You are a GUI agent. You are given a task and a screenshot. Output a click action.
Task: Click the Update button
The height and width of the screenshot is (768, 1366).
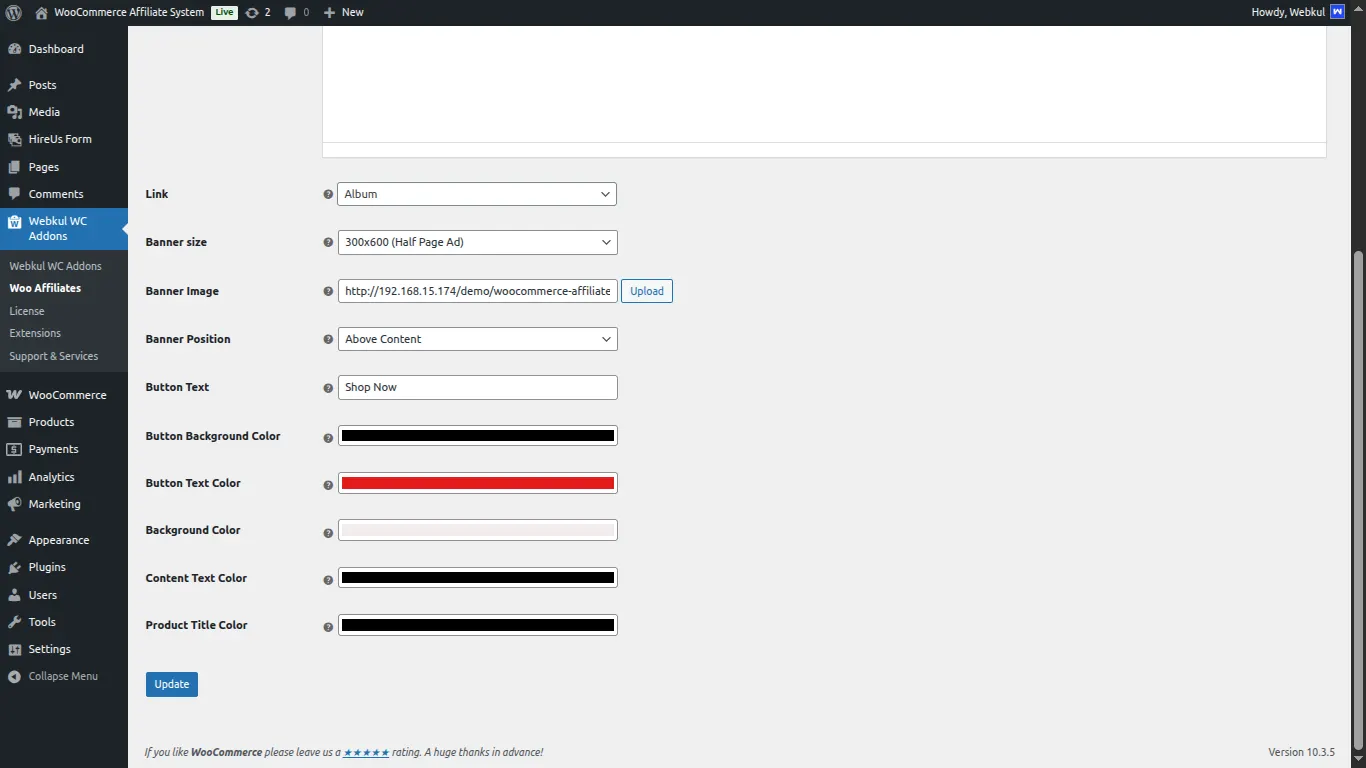pyautogui.click(x=171, y=684)
